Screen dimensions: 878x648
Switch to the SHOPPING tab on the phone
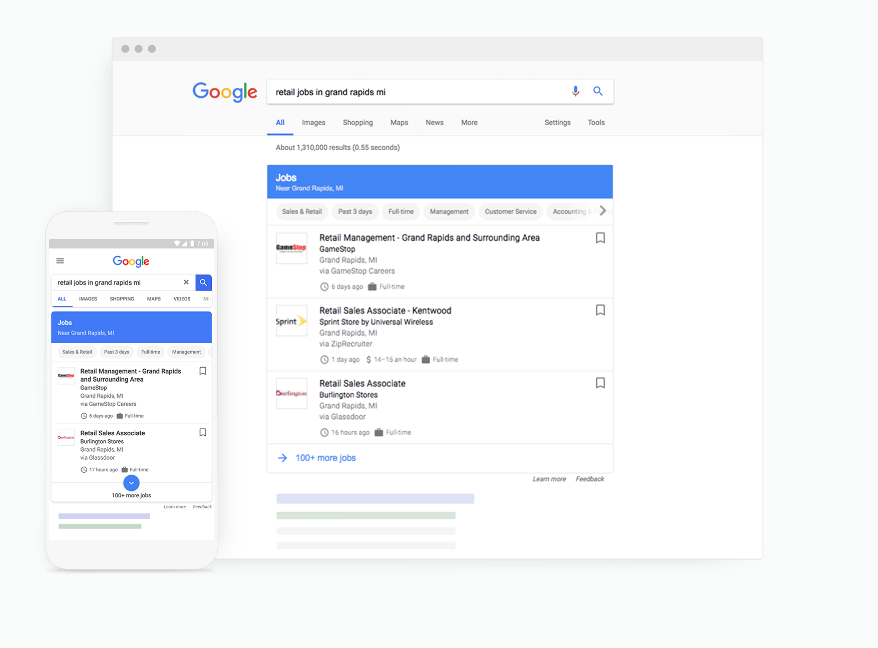click(122, 299)
